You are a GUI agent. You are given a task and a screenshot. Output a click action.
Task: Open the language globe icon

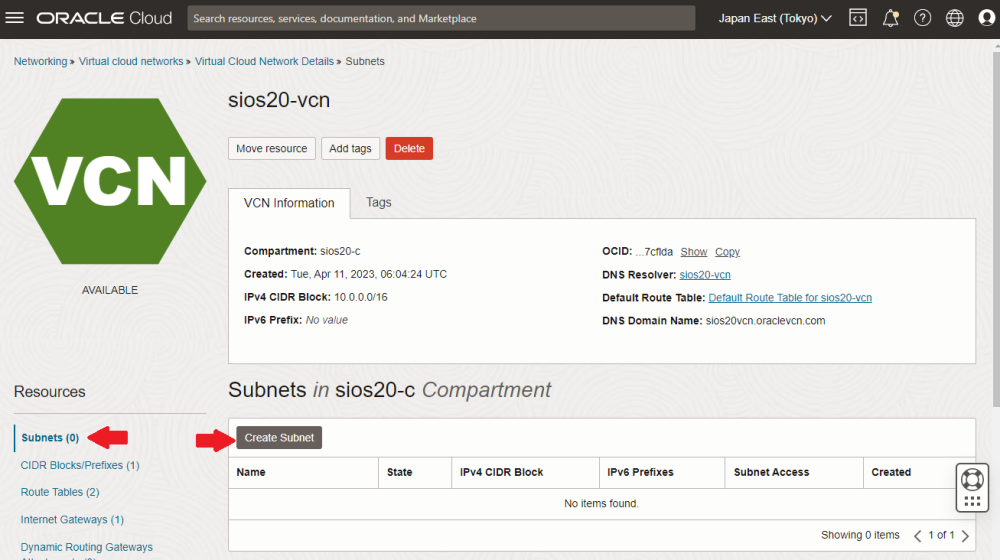point(954,18)
